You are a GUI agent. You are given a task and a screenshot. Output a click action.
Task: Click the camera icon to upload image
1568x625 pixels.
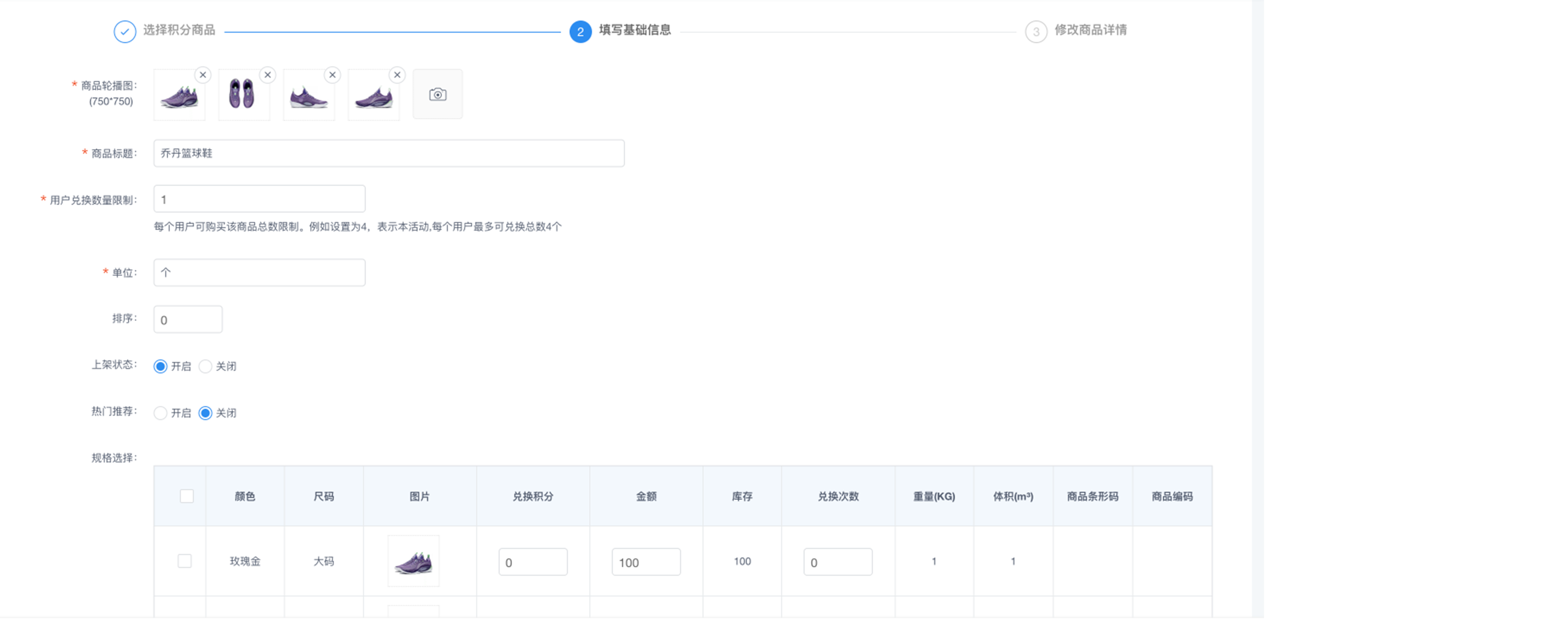[x=438, y=94]
